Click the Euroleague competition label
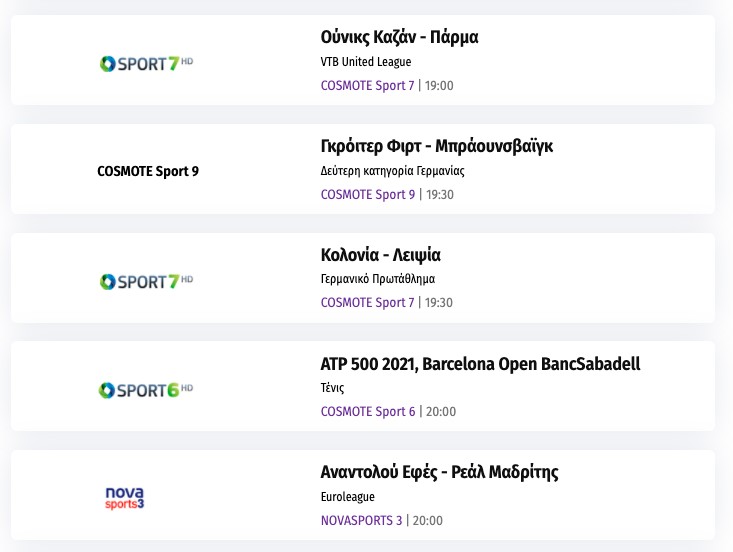The width and height of the screenshot is (733, 552). (x=346, y=496)
